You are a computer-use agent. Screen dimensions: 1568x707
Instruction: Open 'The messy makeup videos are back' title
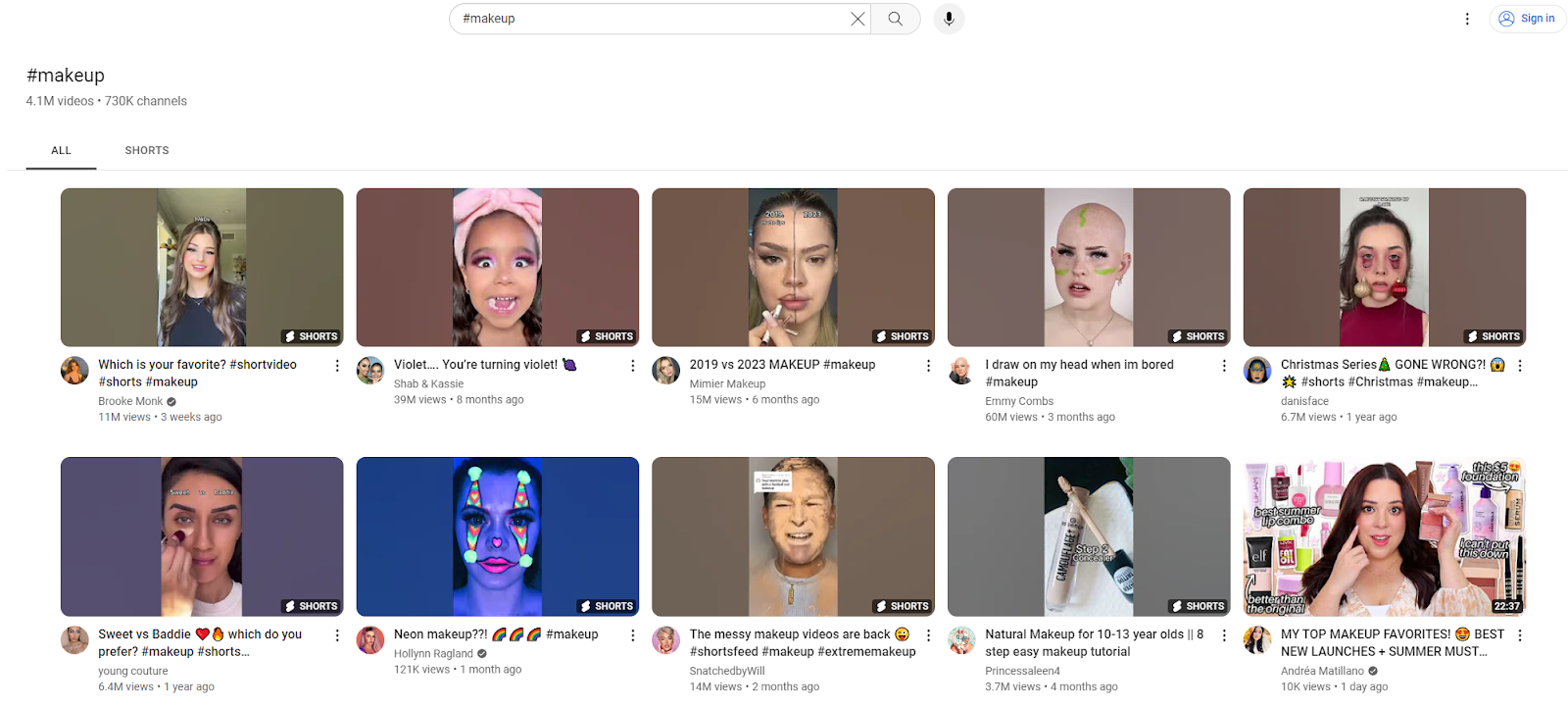(803, 643)
